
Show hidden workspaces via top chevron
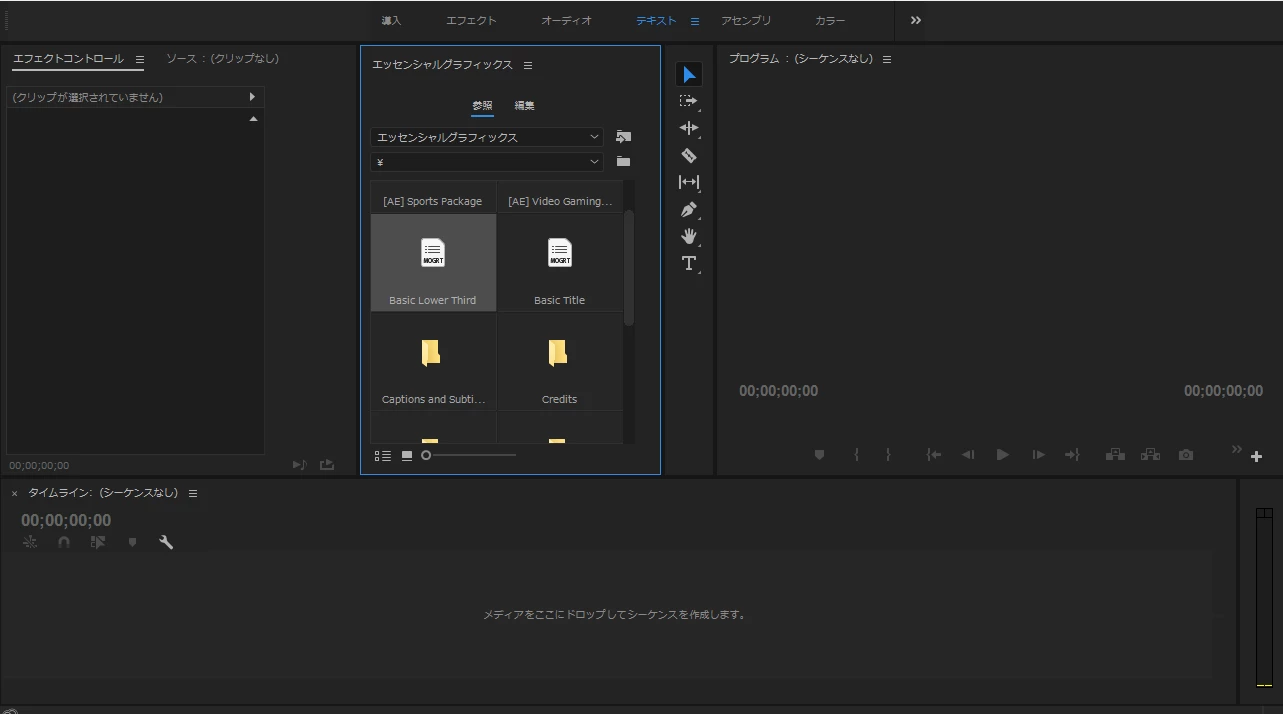(x=916, y=20)
